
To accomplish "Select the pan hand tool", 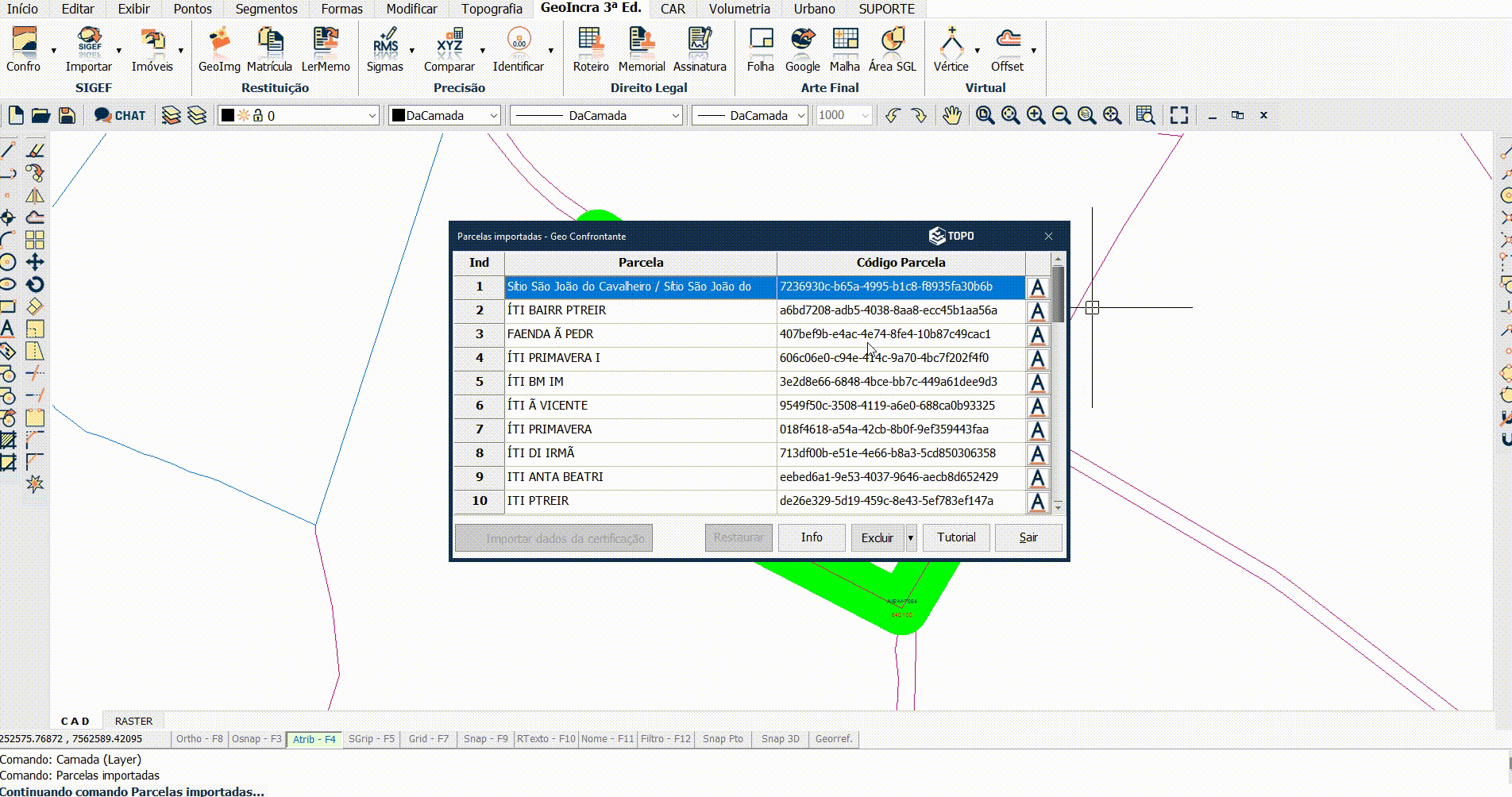I will click(951, 115).
